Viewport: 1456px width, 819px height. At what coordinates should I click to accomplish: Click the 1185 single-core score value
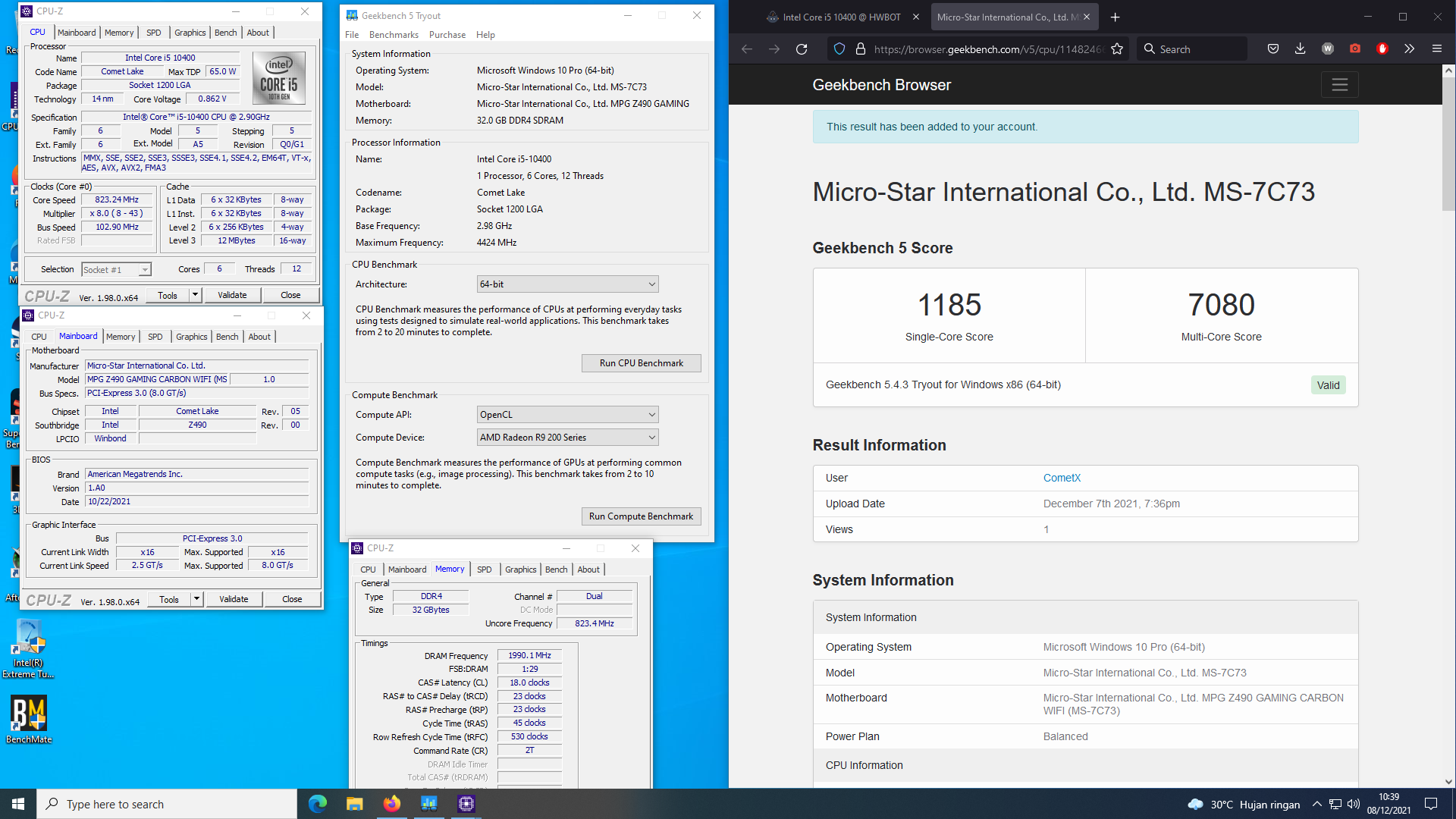949,306
